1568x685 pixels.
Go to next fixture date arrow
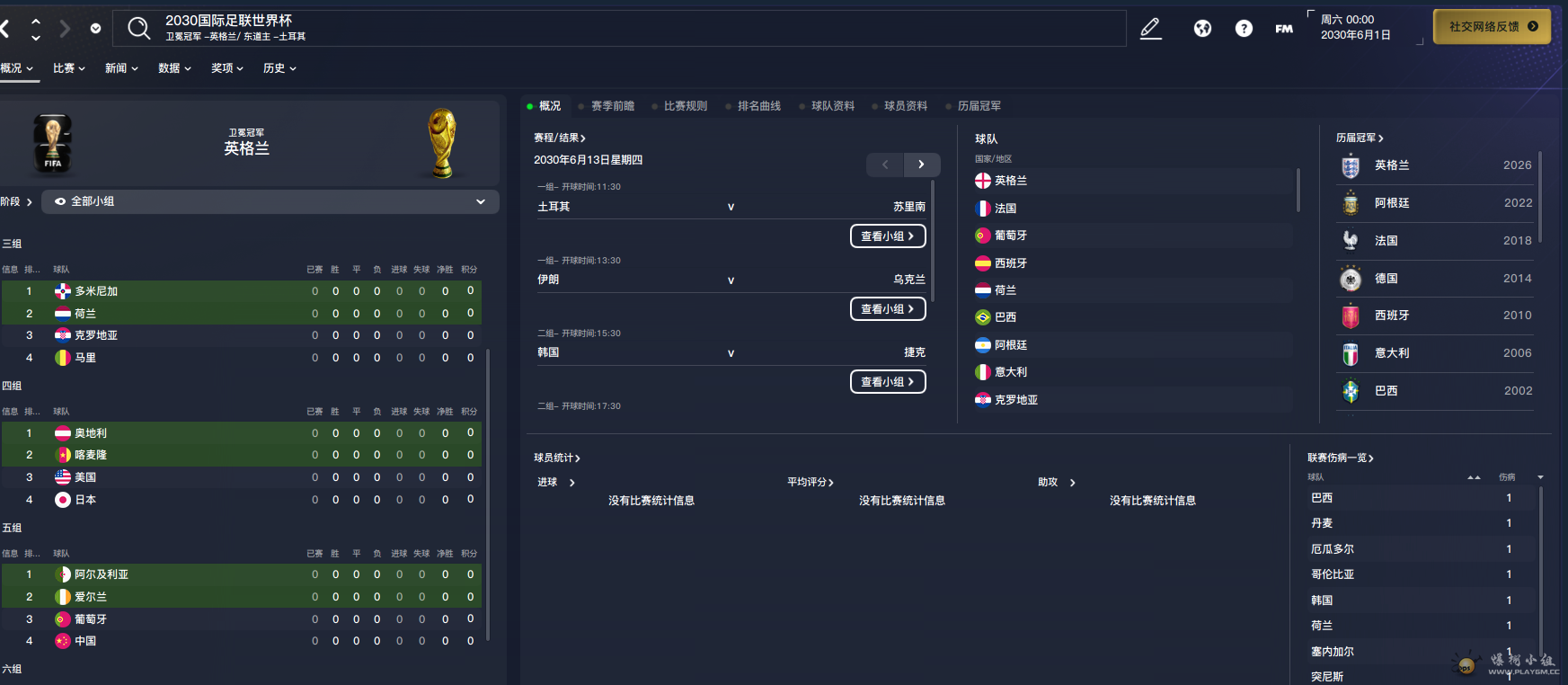pos(921,165)
